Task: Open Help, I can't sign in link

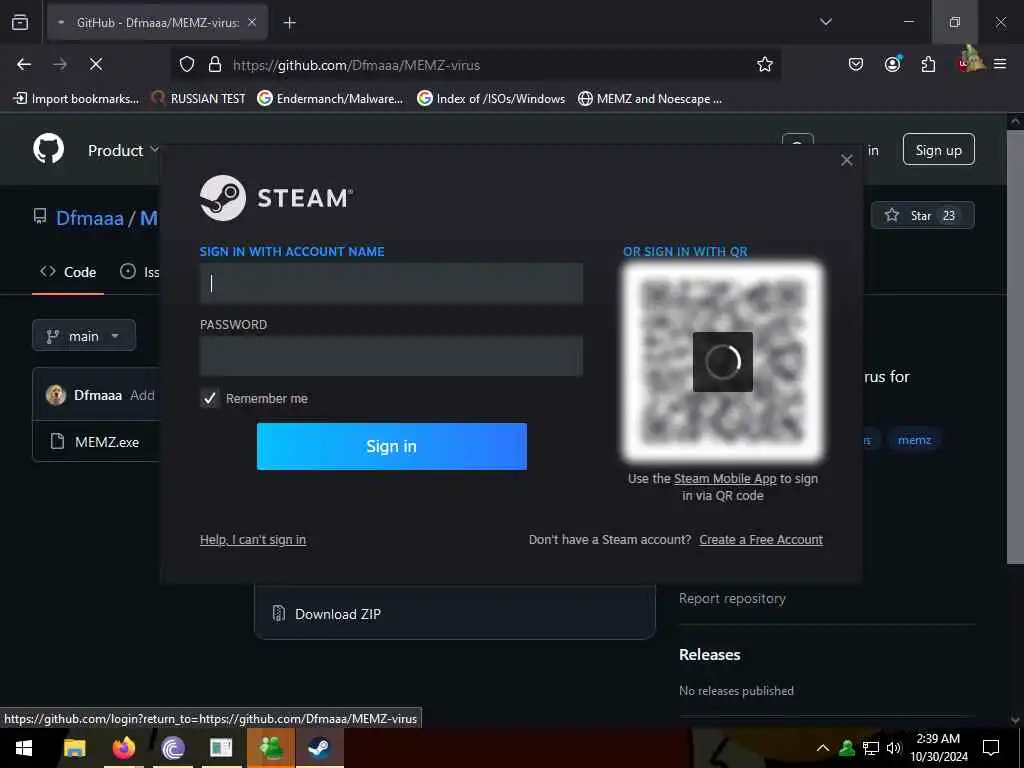Action: (253, 539)
